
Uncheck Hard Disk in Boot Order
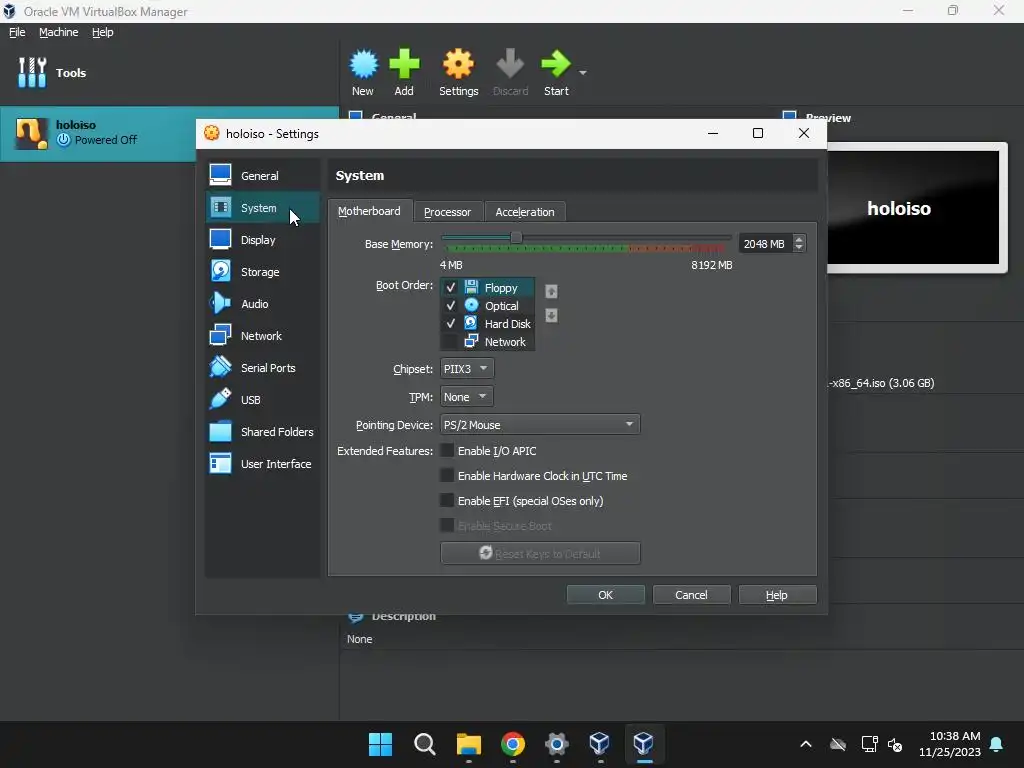pos(451,323)
